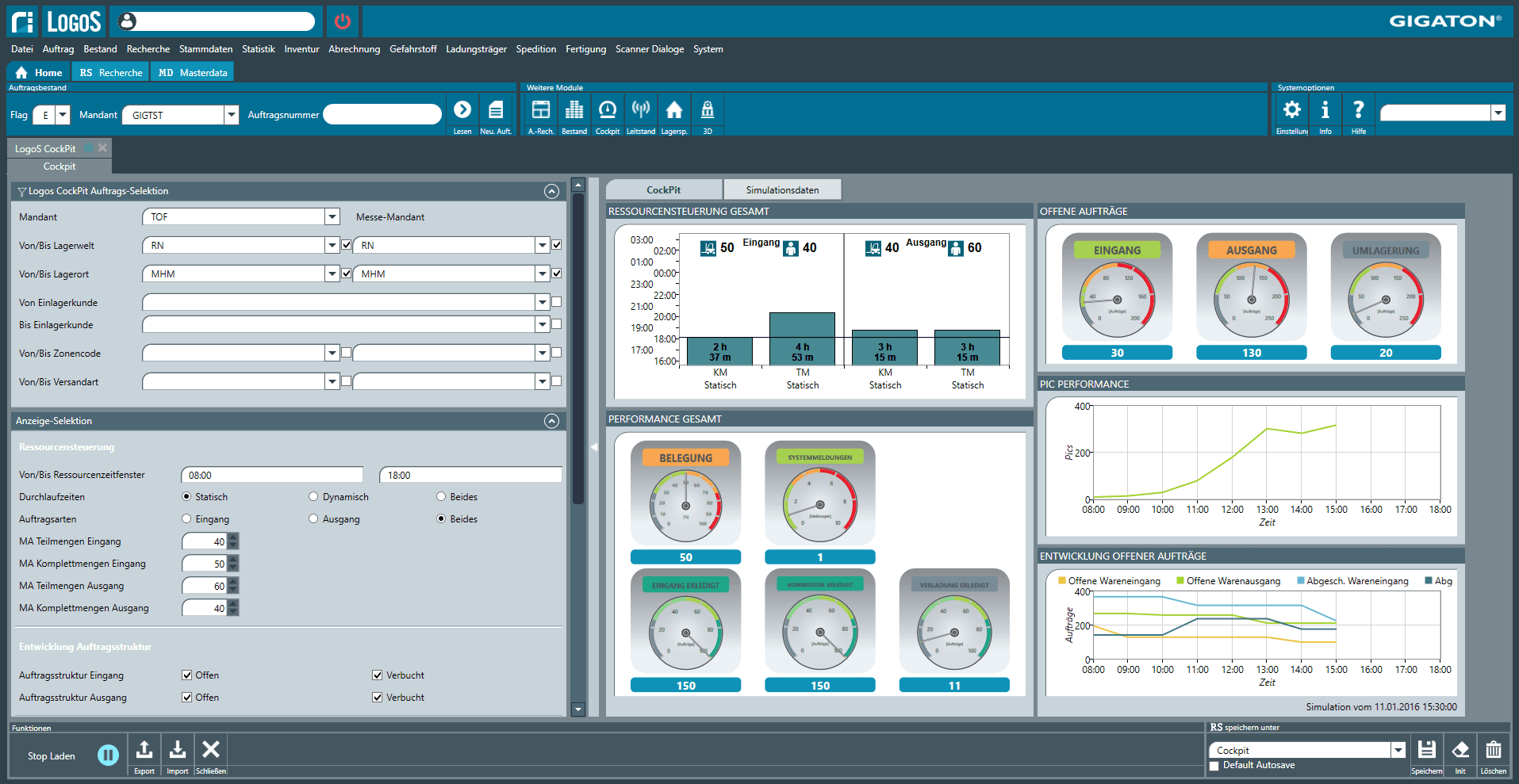1519x784 pixels.
Task: Select the Eingang Auftragsarten radio button
Action: [186, 519]
